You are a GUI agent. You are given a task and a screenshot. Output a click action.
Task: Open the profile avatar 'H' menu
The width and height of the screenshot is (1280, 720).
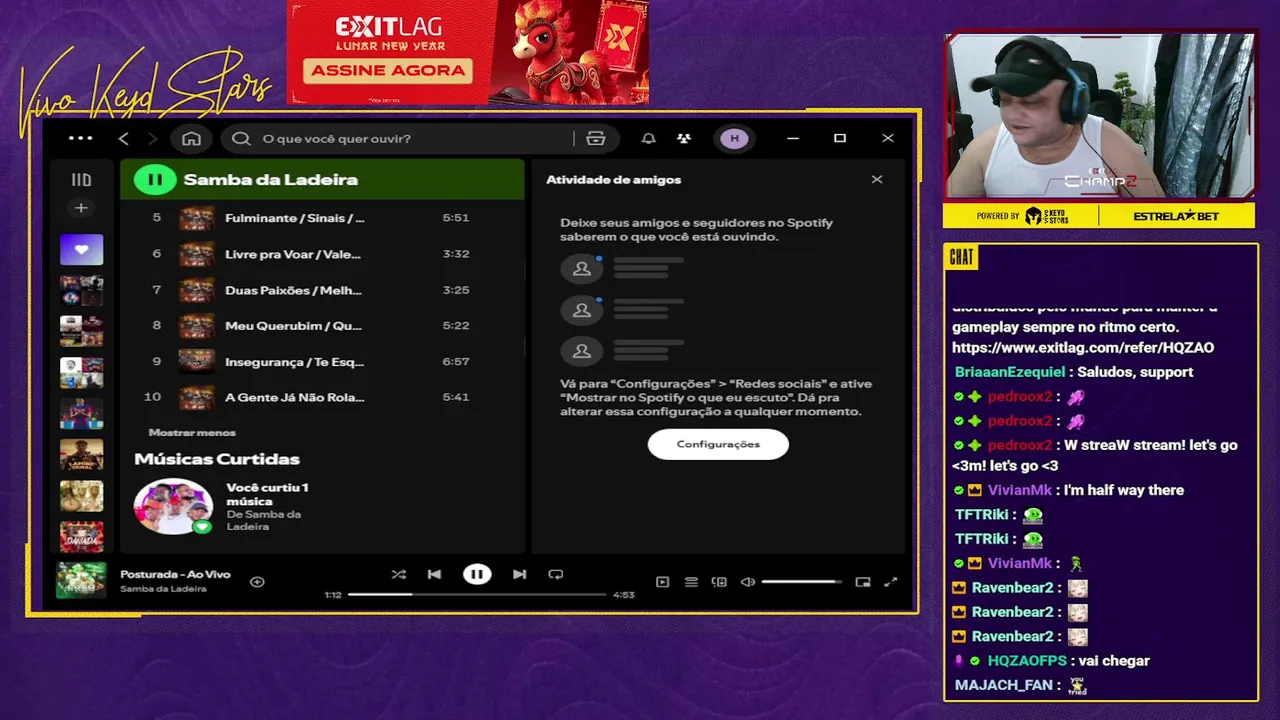[x=735, y=138]
